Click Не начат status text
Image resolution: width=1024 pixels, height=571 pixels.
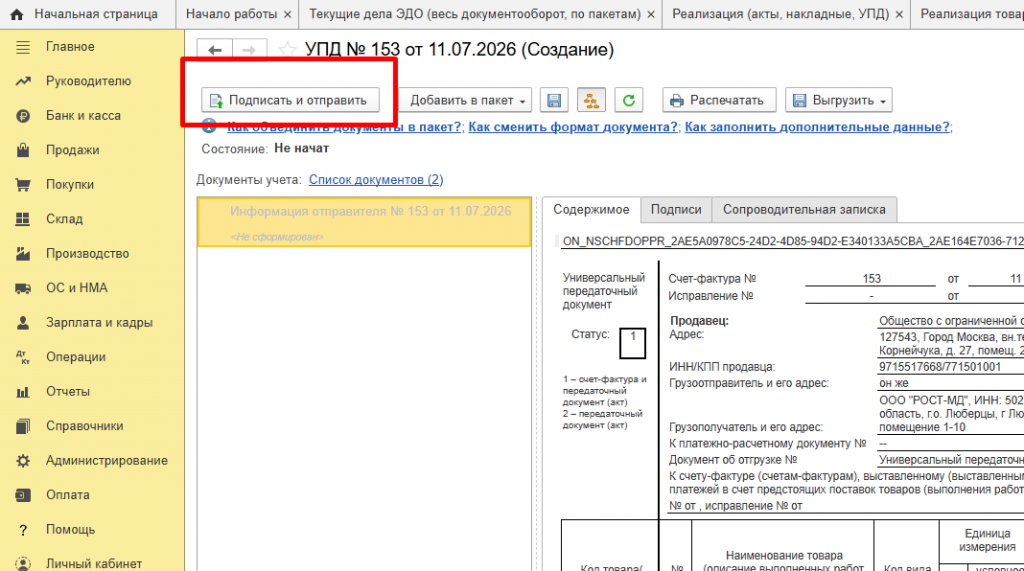[302, 149]
